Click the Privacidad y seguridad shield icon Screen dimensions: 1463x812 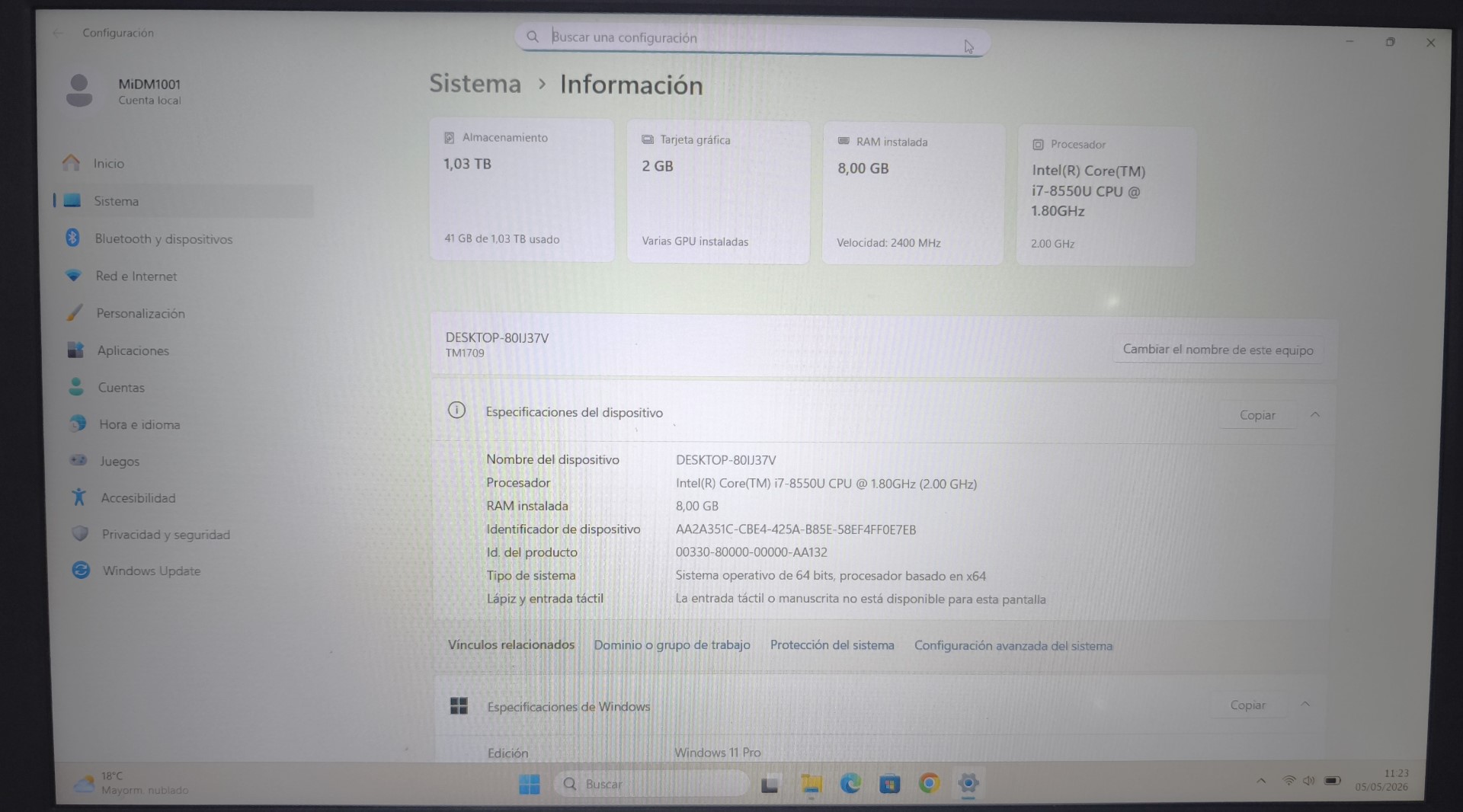coord(80,533)
